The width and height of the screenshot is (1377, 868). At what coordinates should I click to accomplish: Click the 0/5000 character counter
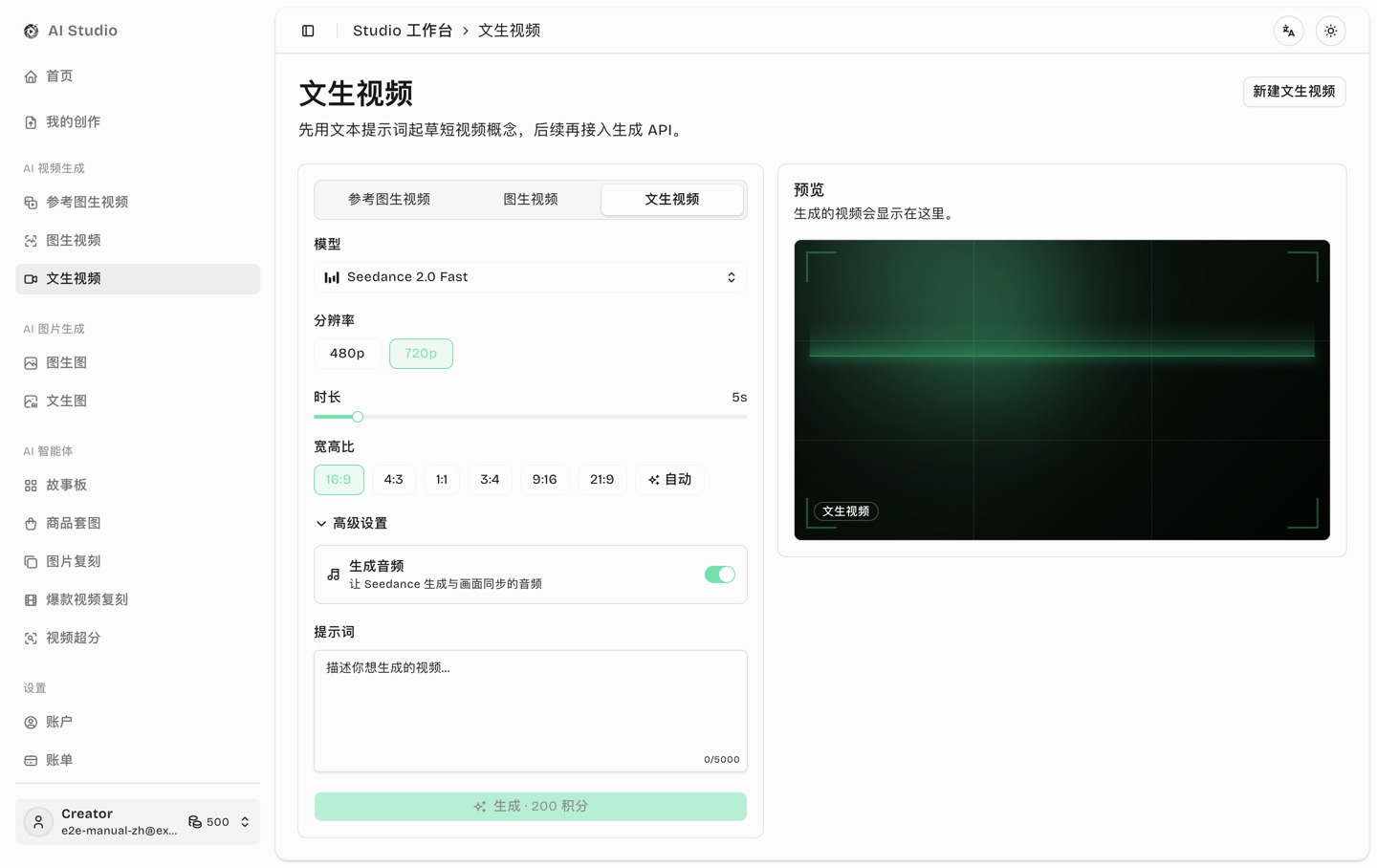click(722, 760)
